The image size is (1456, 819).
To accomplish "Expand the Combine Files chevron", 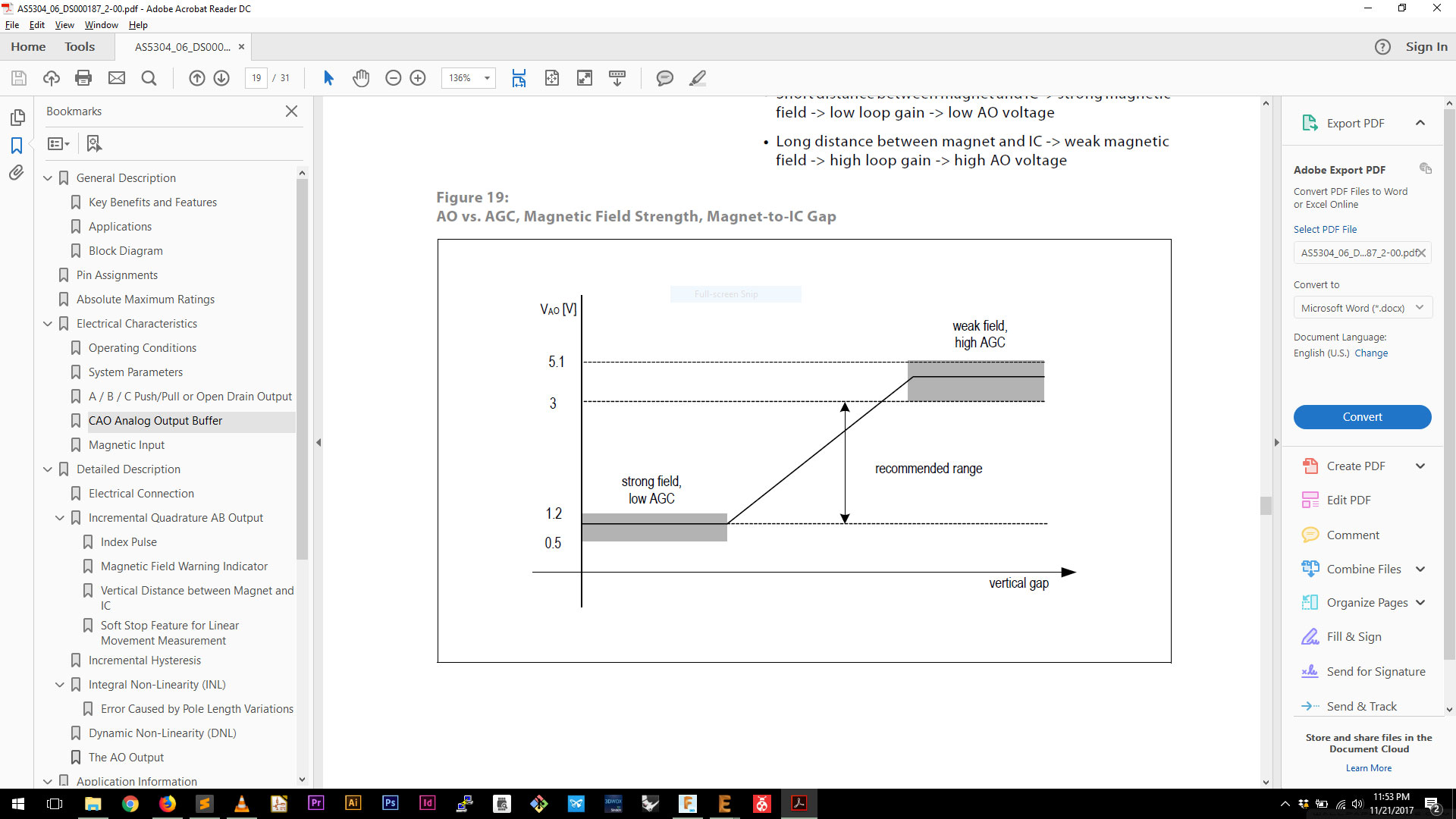I will point(1420,570).
